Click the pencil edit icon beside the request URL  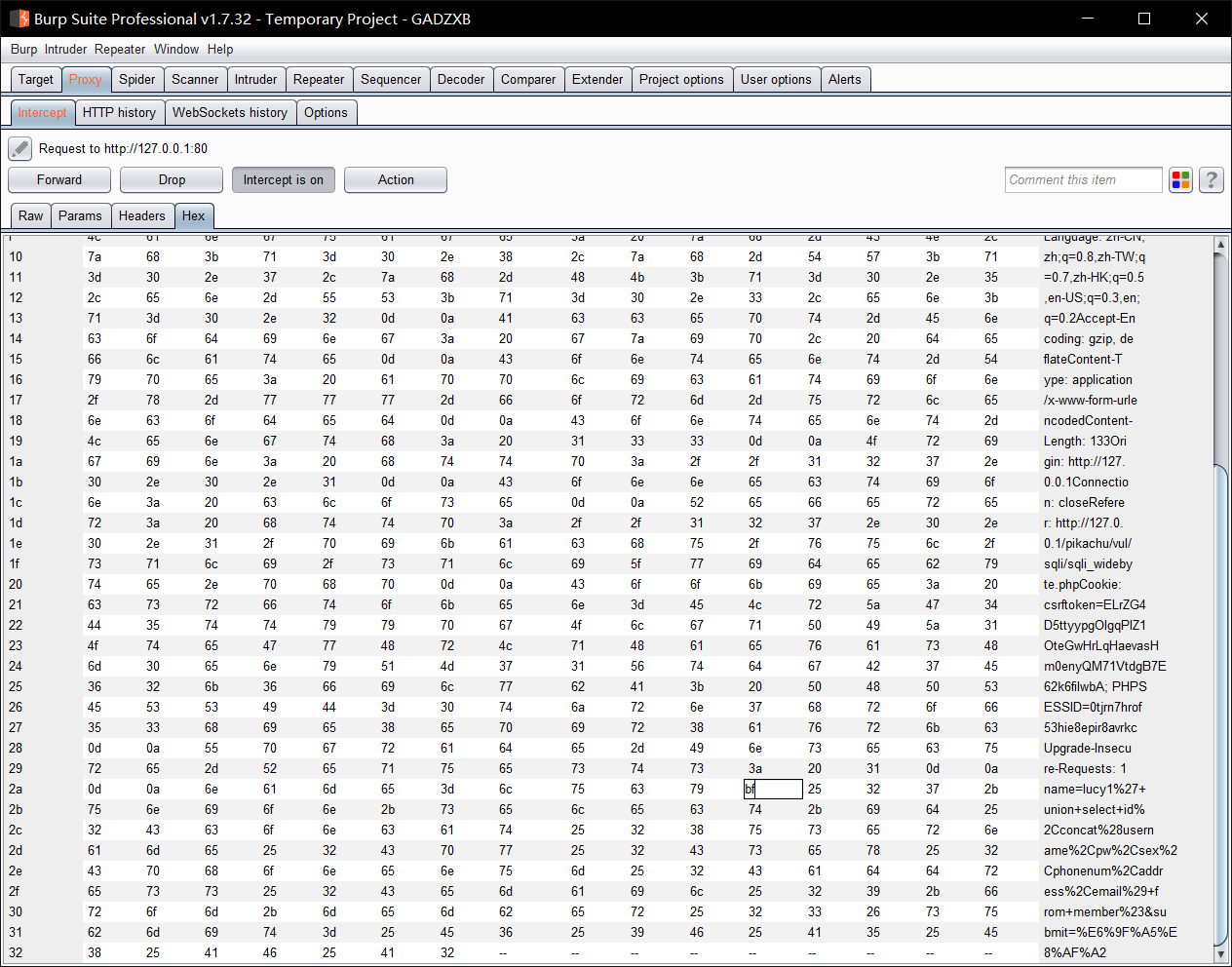pos(20,148)
